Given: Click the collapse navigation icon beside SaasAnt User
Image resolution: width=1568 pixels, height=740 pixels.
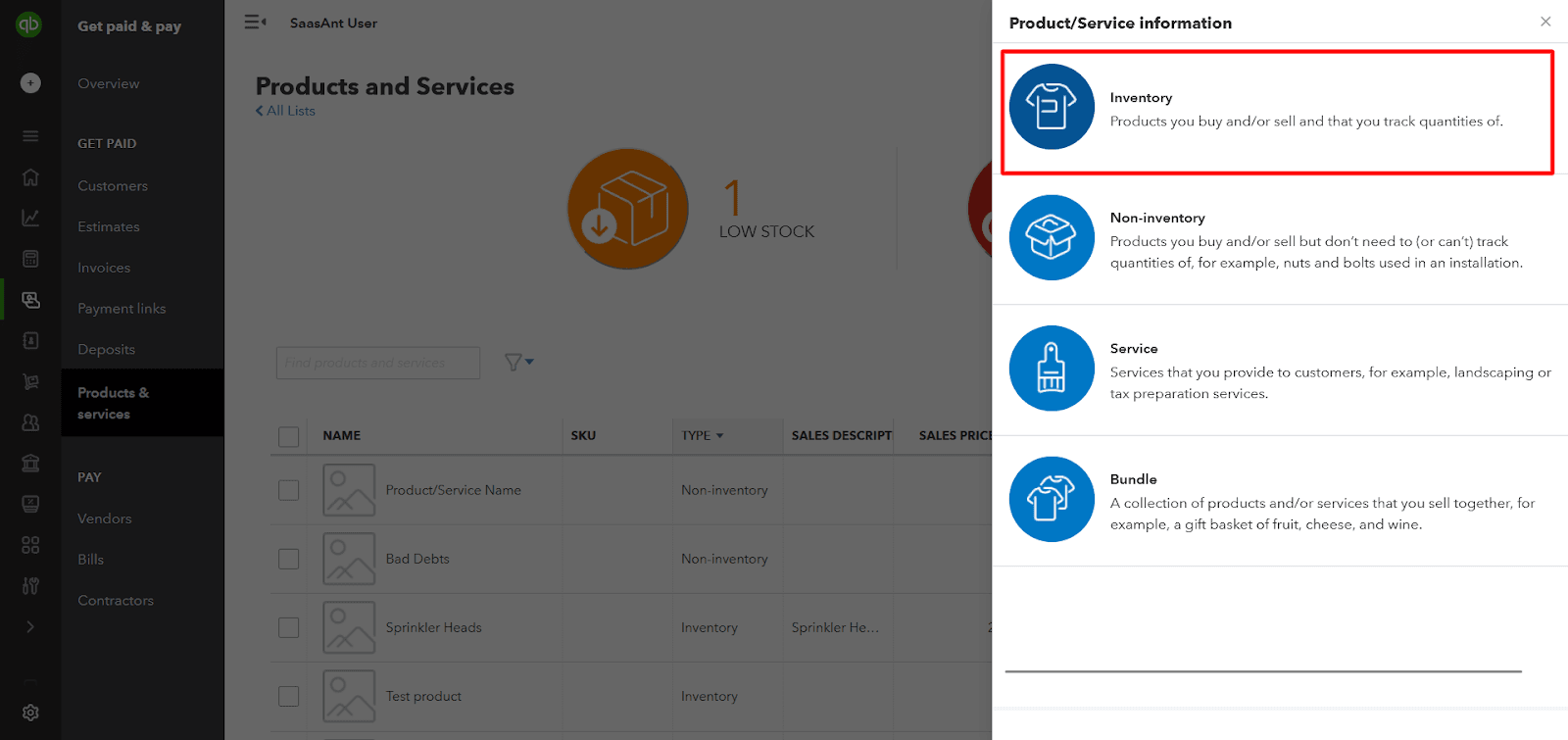Looking at the screenshot, I should click(255, 22).
